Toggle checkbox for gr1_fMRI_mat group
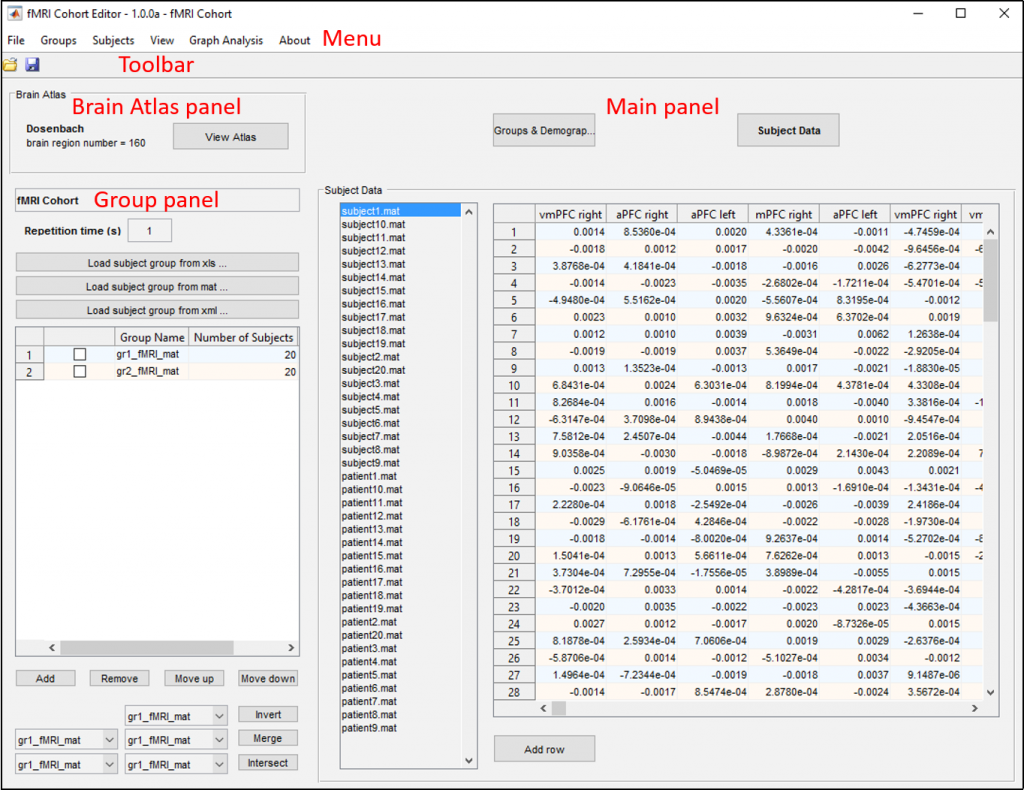The image size is (1024, 790). click(80, 355)
